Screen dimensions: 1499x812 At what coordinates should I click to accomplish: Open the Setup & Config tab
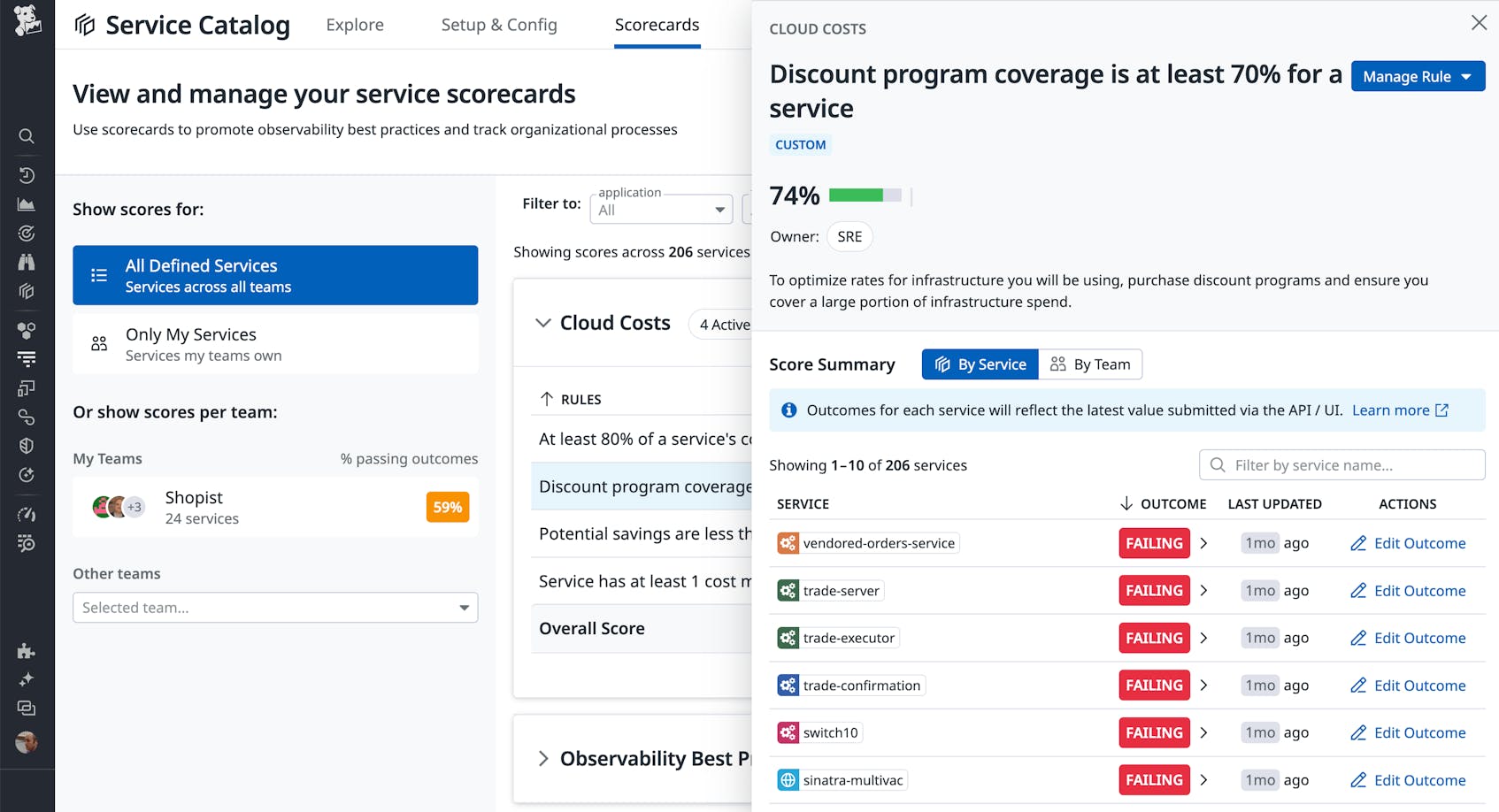(x=498, y=25)
